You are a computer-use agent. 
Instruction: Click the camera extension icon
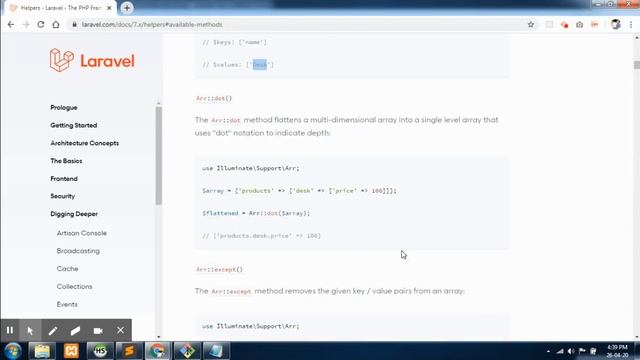[580, 24]
